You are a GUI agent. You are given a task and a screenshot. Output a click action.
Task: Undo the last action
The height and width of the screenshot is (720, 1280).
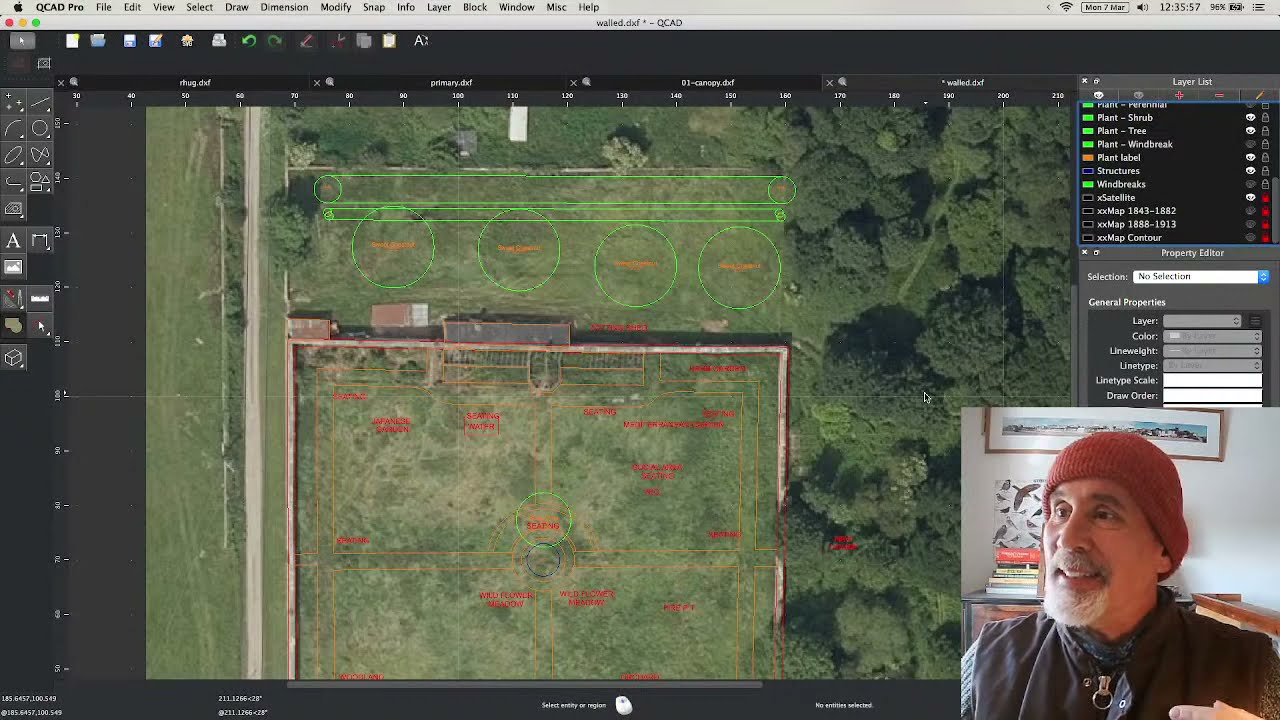(248, 41)
